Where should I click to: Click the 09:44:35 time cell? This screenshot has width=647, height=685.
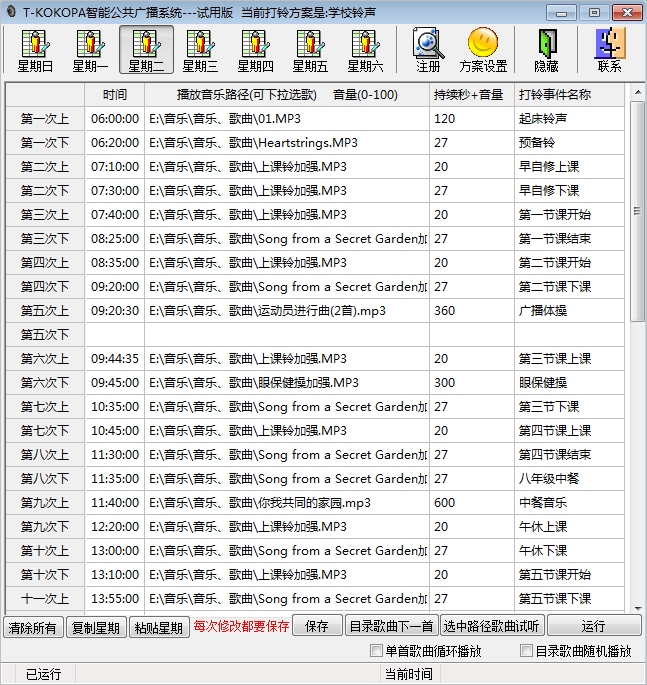(114, 359)
